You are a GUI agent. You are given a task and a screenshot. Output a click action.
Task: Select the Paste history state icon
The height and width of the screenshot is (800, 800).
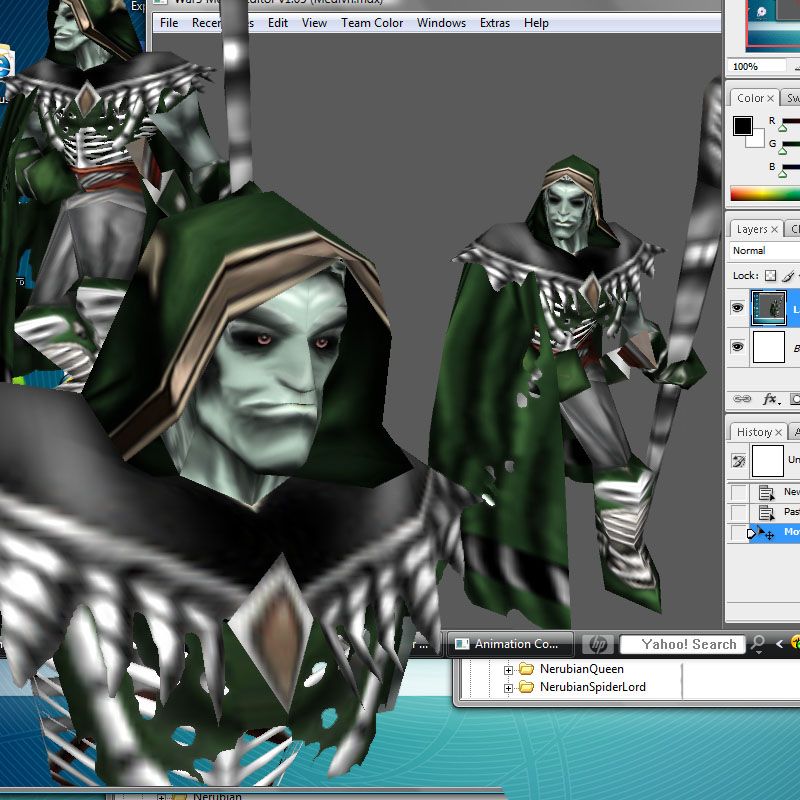pyautogui.click(x=766, y=512)
